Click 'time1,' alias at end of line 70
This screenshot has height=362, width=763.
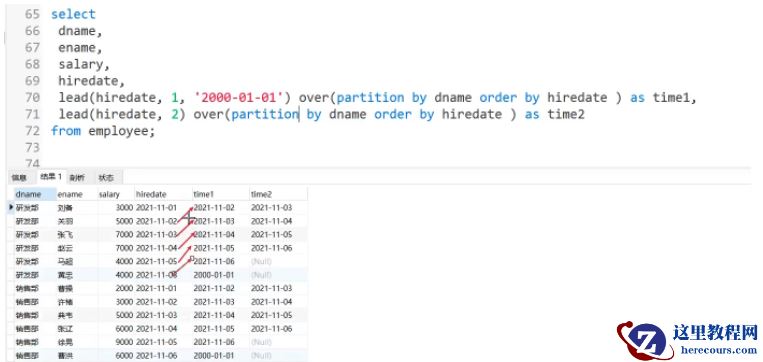675,98
